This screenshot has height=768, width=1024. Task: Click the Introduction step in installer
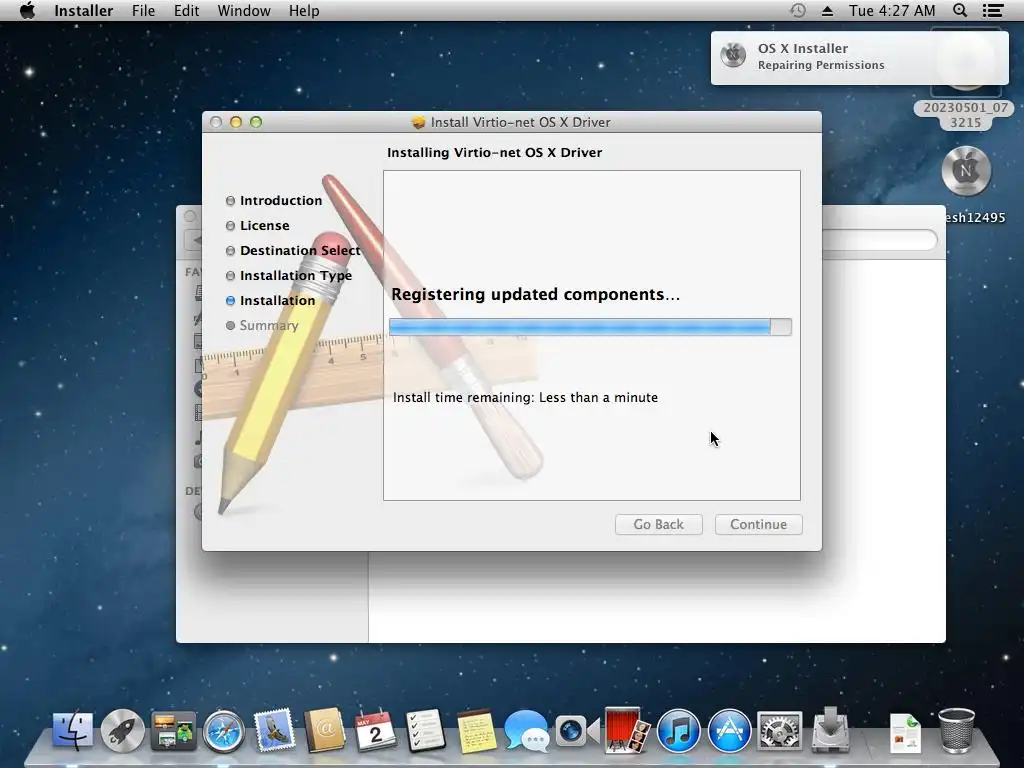[x=281, y=200]
